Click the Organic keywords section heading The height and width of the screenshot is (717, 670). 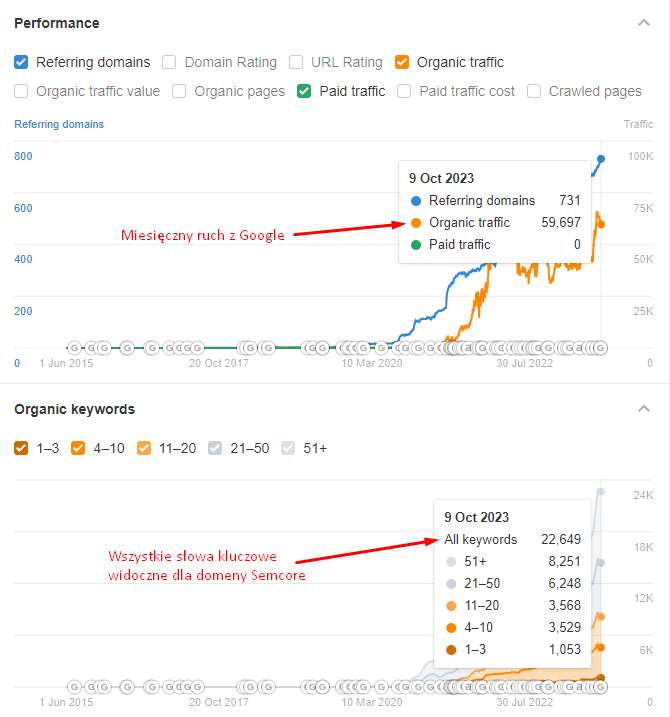click(75, 409)
